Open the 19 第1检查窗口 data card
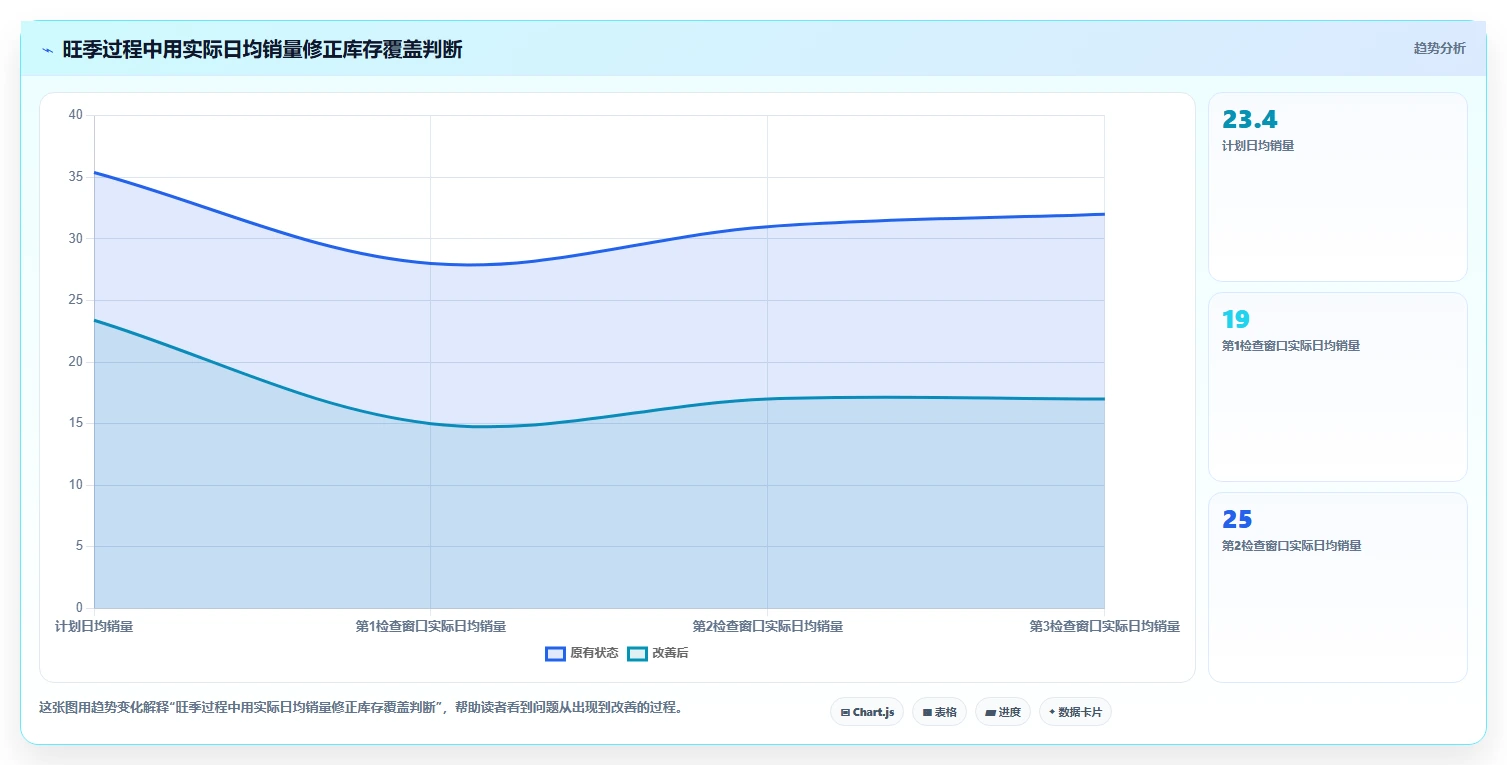The width and height of the screenshot is (1507, 765). (1337, 387)
